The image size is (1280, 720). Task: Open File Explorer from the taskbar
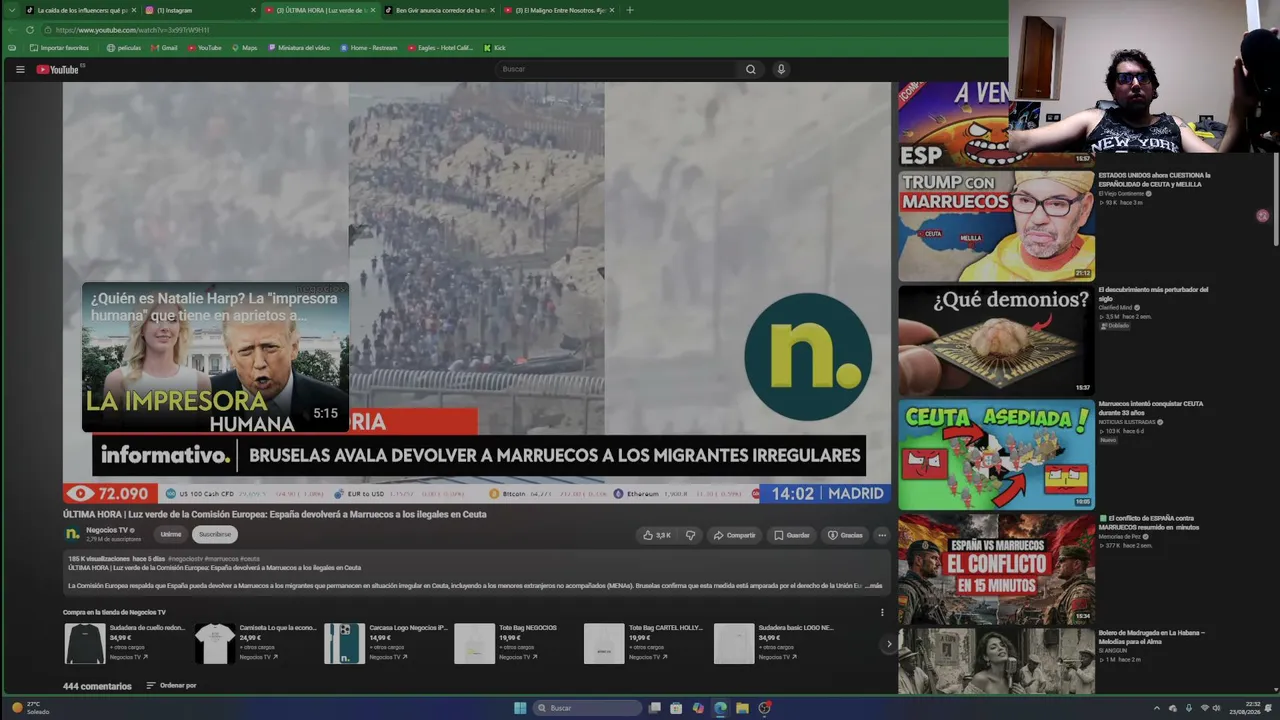(742, 708)
